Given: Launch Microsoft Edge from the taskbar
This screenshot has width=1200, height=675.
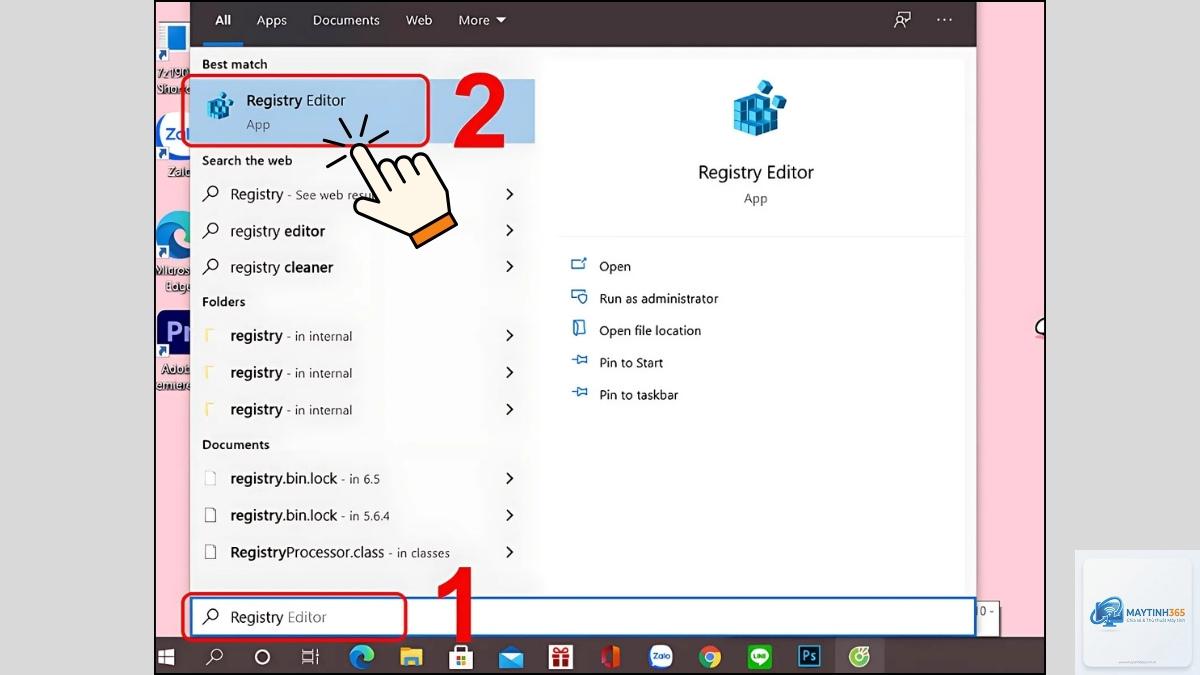Looking at the screenshot, I should point(361,657).
